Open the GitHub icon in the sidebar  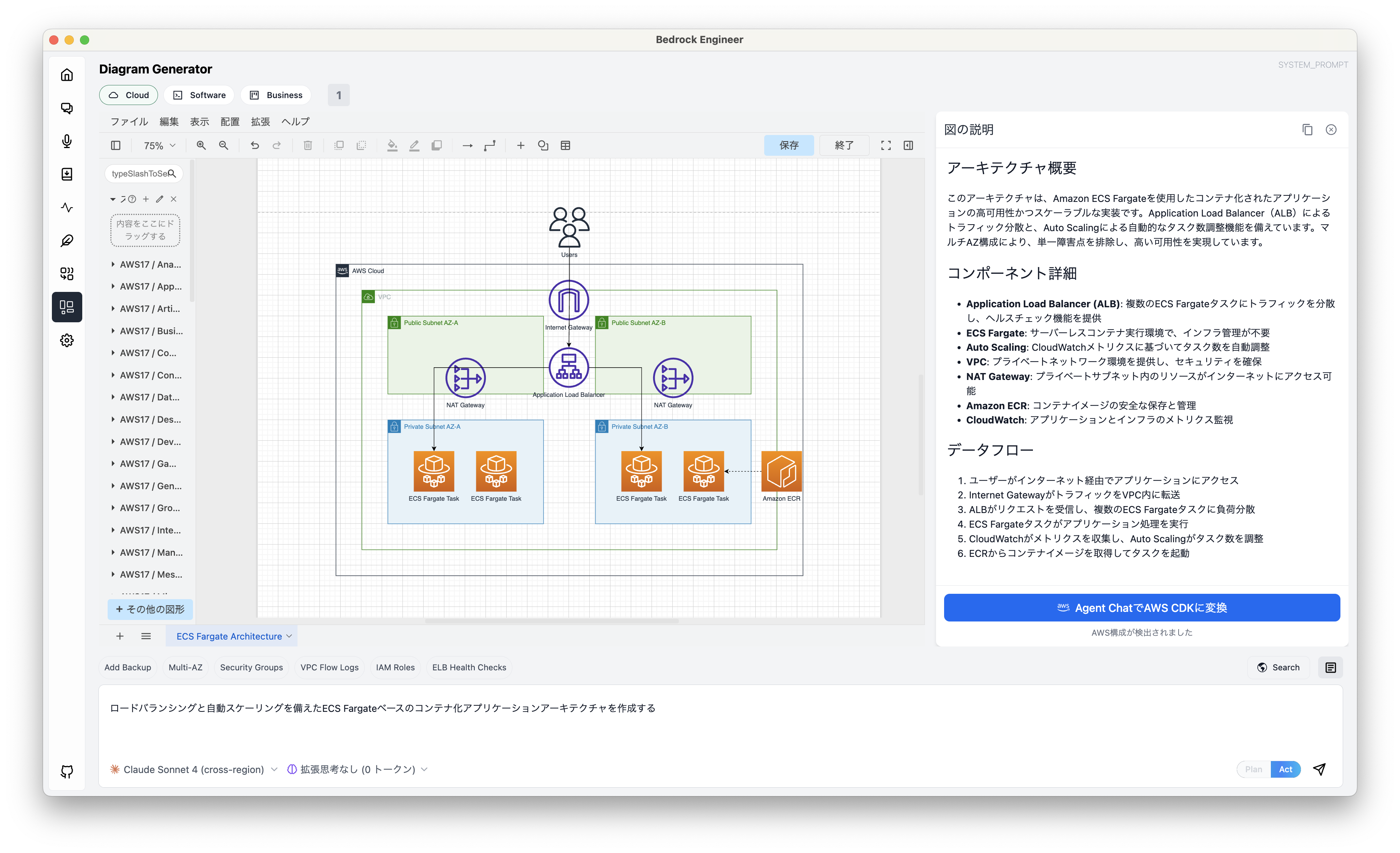click(x=67, y=771)
